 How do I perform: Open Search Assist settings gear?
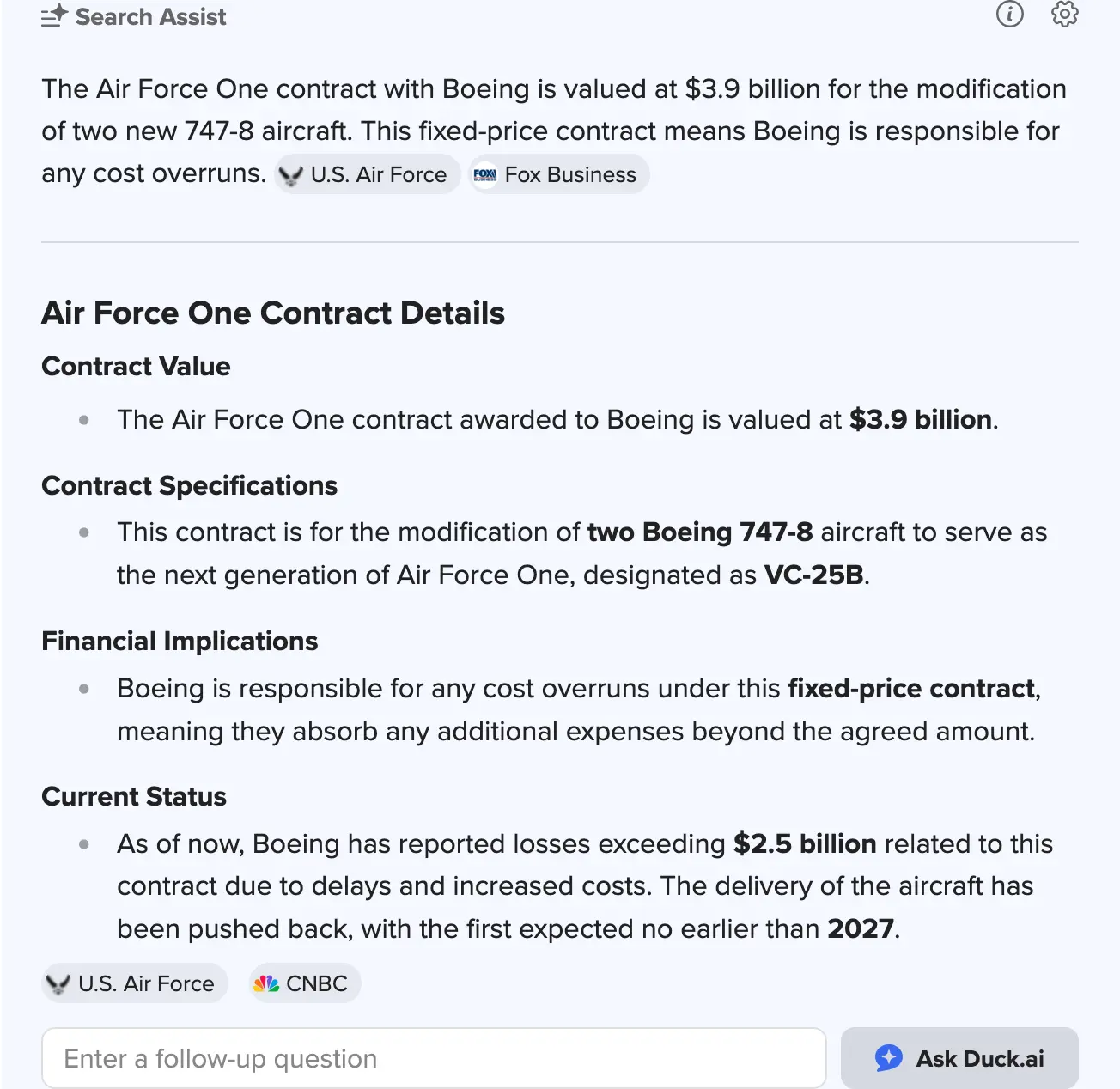[x=1064, y=14]
